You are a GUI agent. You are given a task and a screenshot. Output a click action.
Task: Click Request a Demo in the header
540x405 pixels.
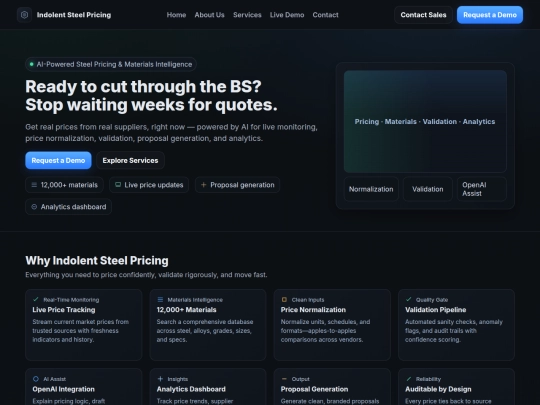(490, 15)
